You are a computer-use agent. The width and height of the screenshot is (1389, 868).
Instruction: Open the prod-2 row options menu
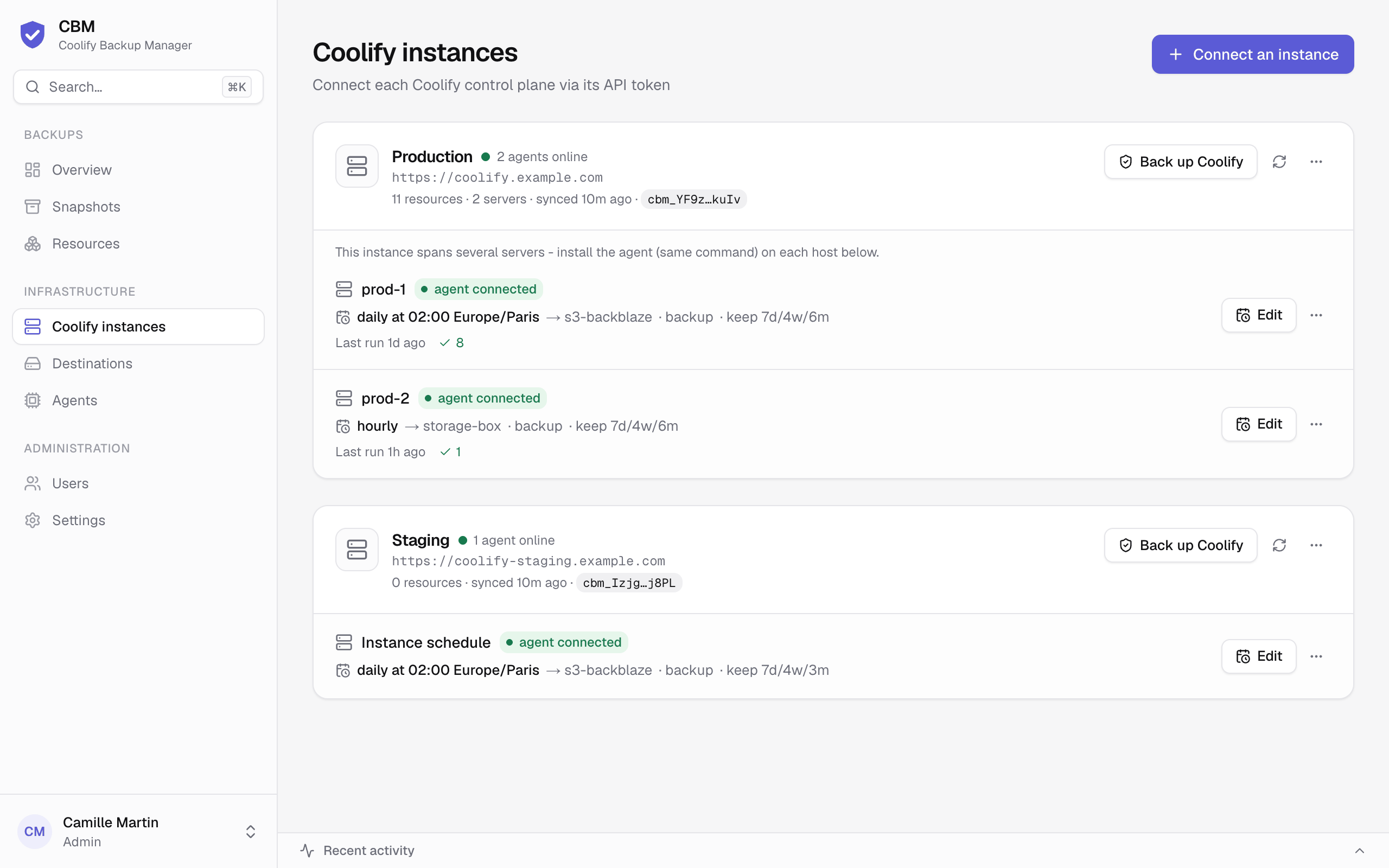coord(1316,424)
